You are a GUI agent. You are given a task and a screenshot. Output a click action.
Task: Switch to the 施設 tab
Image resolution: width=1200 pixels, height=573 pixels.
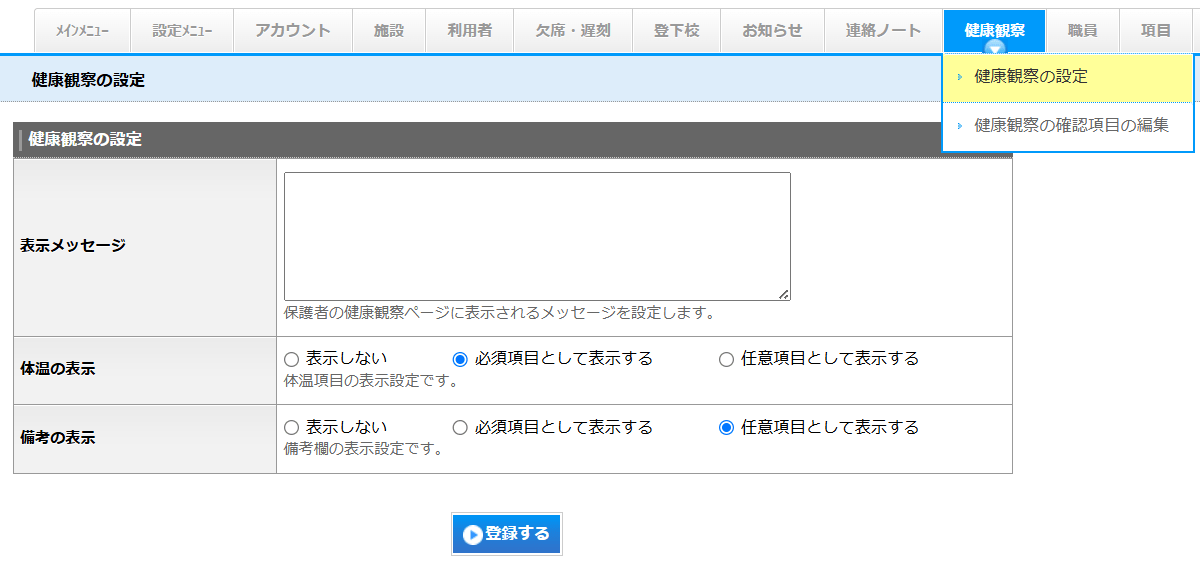(389, 31)
